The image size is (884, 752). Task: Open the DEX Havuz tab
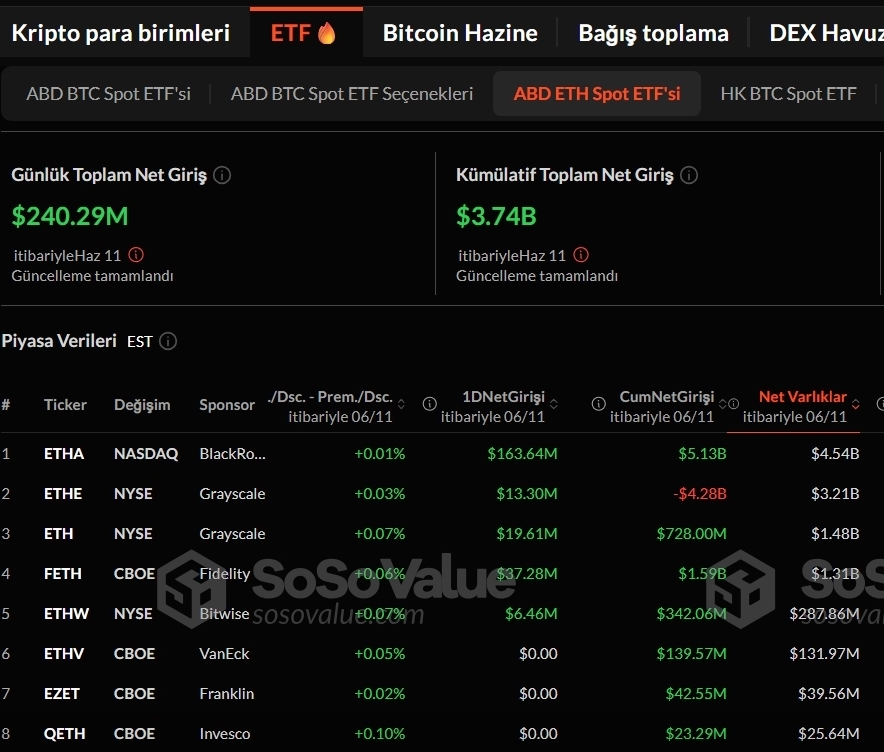click(x=826, y=33)
